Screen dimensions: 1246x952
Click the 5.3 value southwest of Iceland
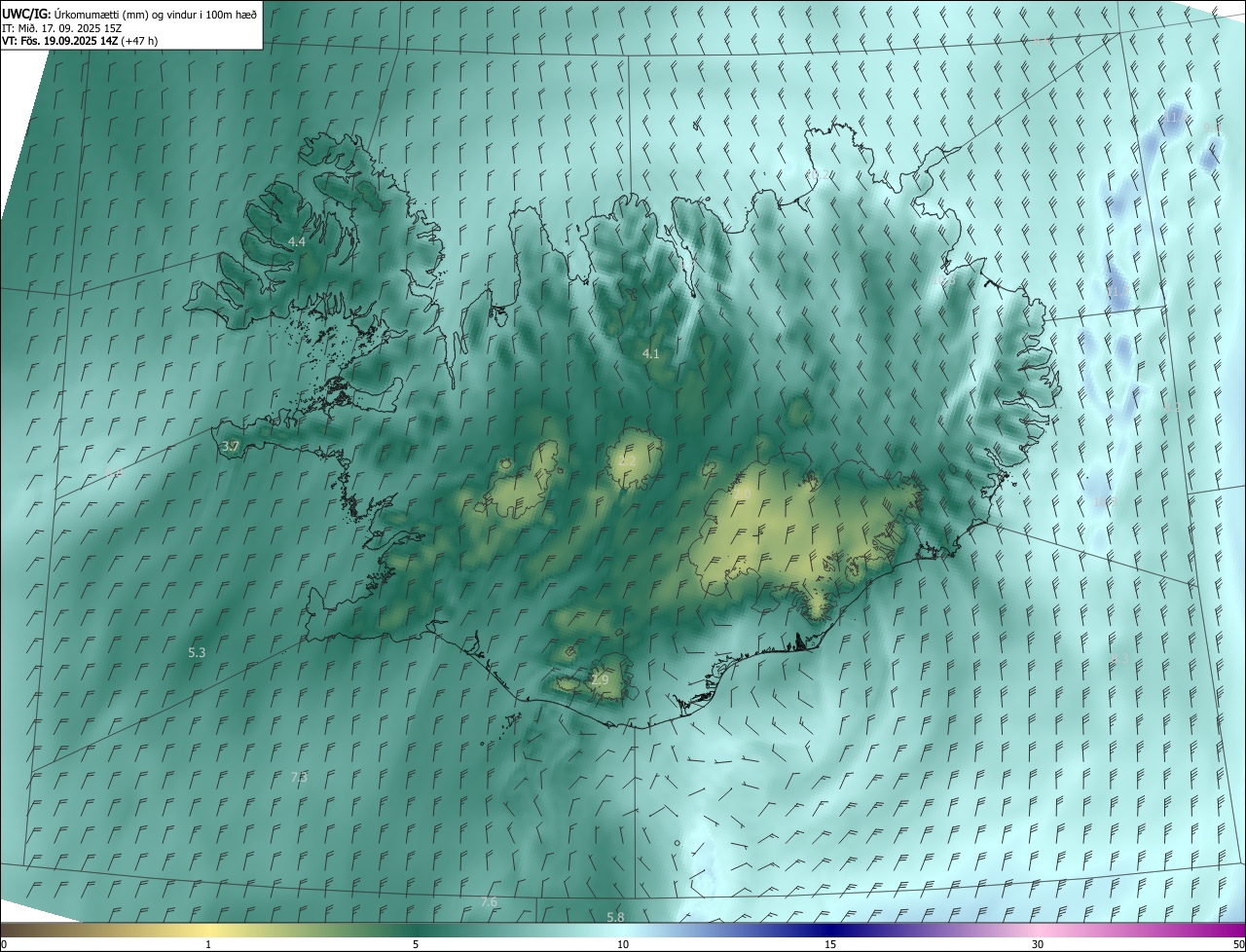coord(197,652)
